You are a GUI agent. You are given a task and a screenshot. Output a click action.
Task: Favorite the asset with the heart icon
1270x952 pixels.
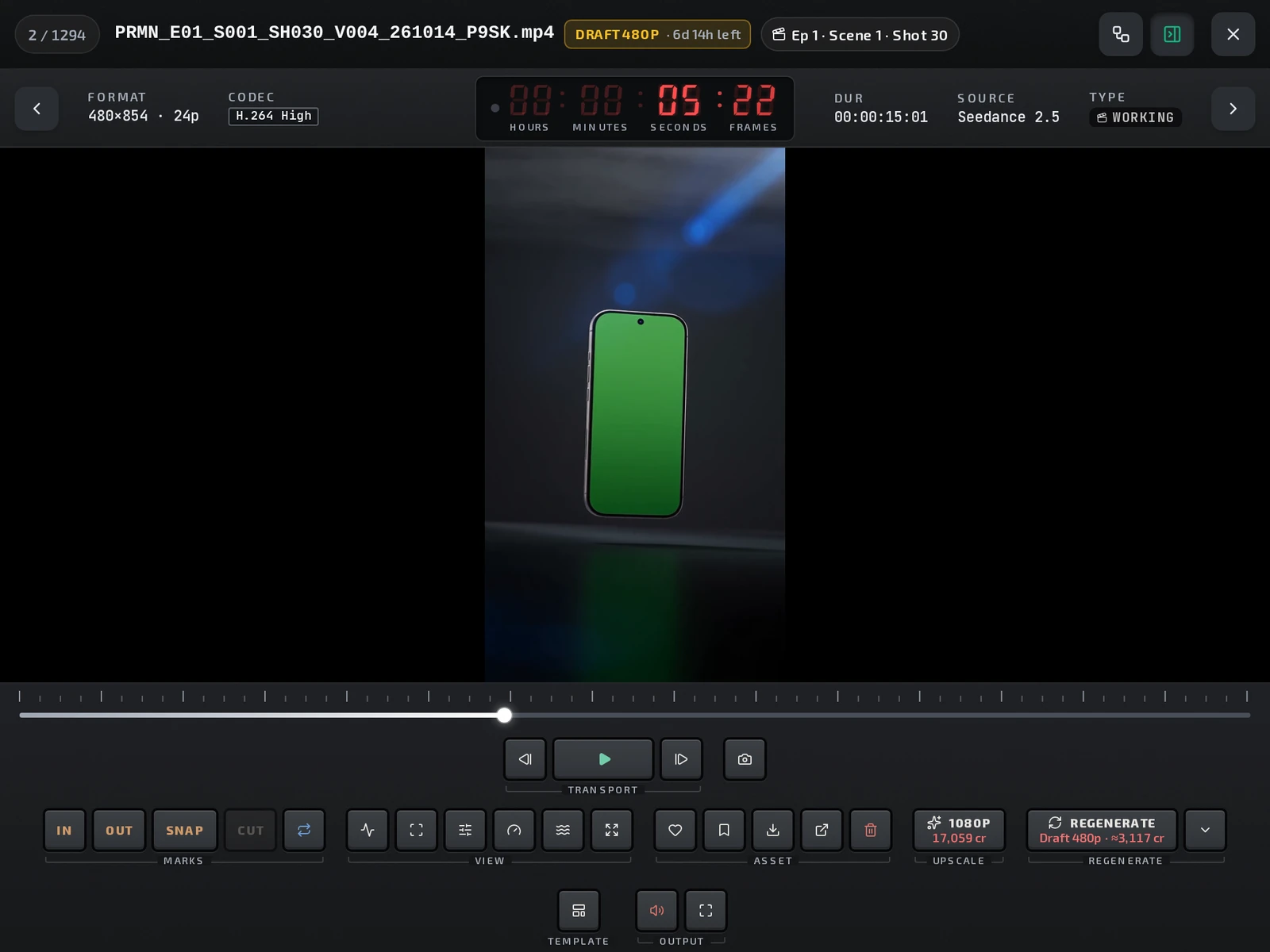[x=675, y=830]
